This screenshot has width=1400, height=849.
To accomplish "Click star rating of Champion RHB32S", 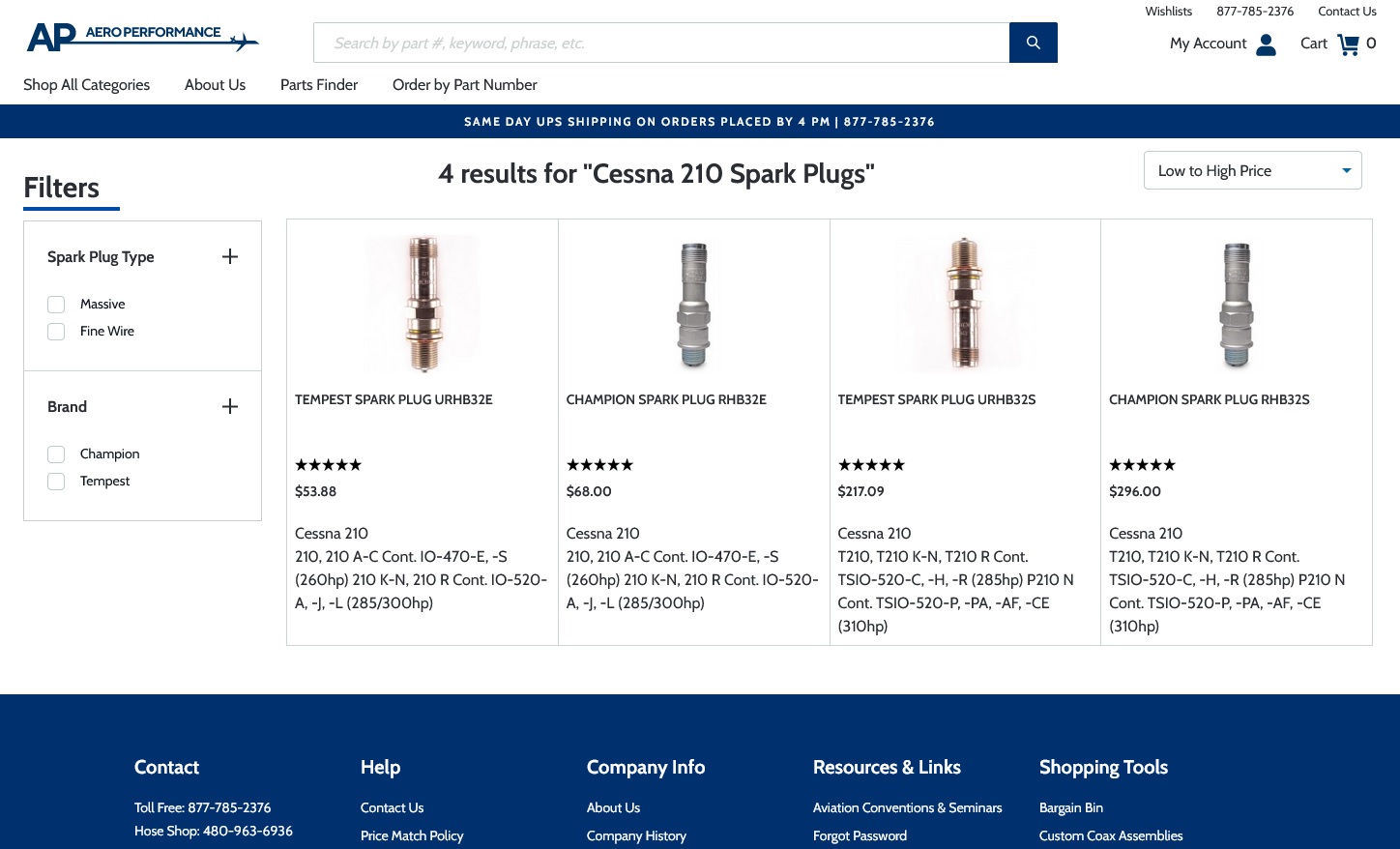I will 1142,465.
